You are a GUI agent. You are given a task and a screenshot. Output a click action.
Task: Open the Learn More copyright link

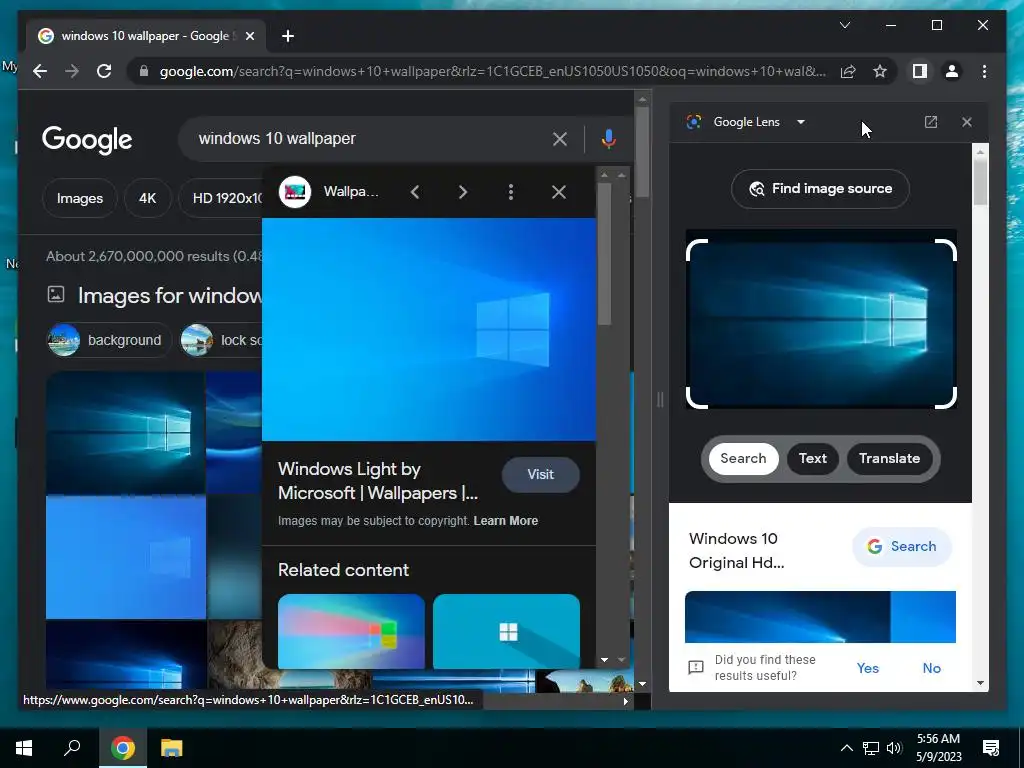coord(505,520)
